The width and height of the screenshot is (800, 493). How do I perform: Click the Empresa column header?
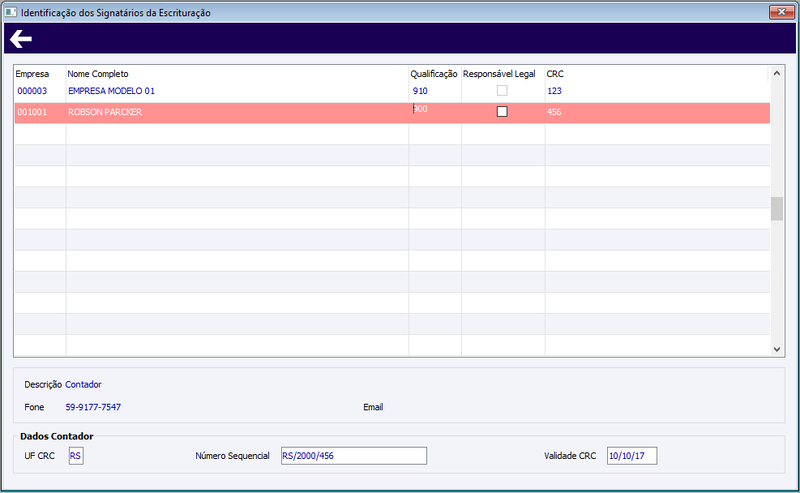[x=32, y=74]
